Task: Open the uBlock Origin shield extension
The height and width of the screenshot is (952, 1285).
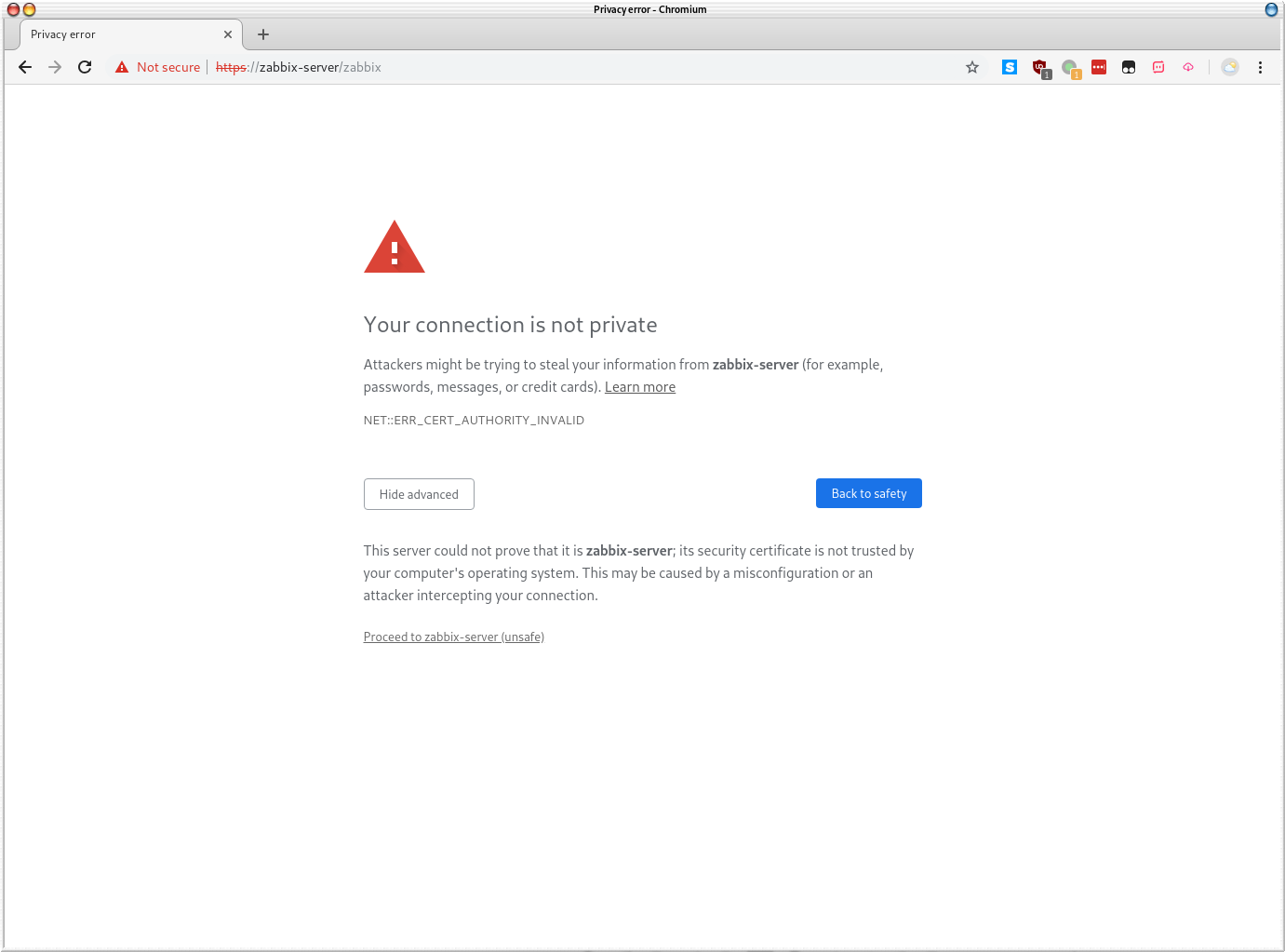Action: click(x=1040, y=67)
